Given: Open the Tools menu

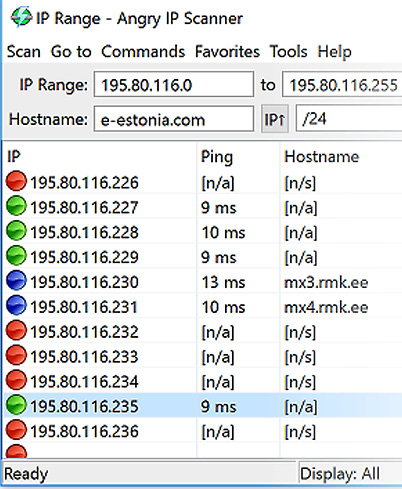Looking at the screenshot, I should coord(288,52).
